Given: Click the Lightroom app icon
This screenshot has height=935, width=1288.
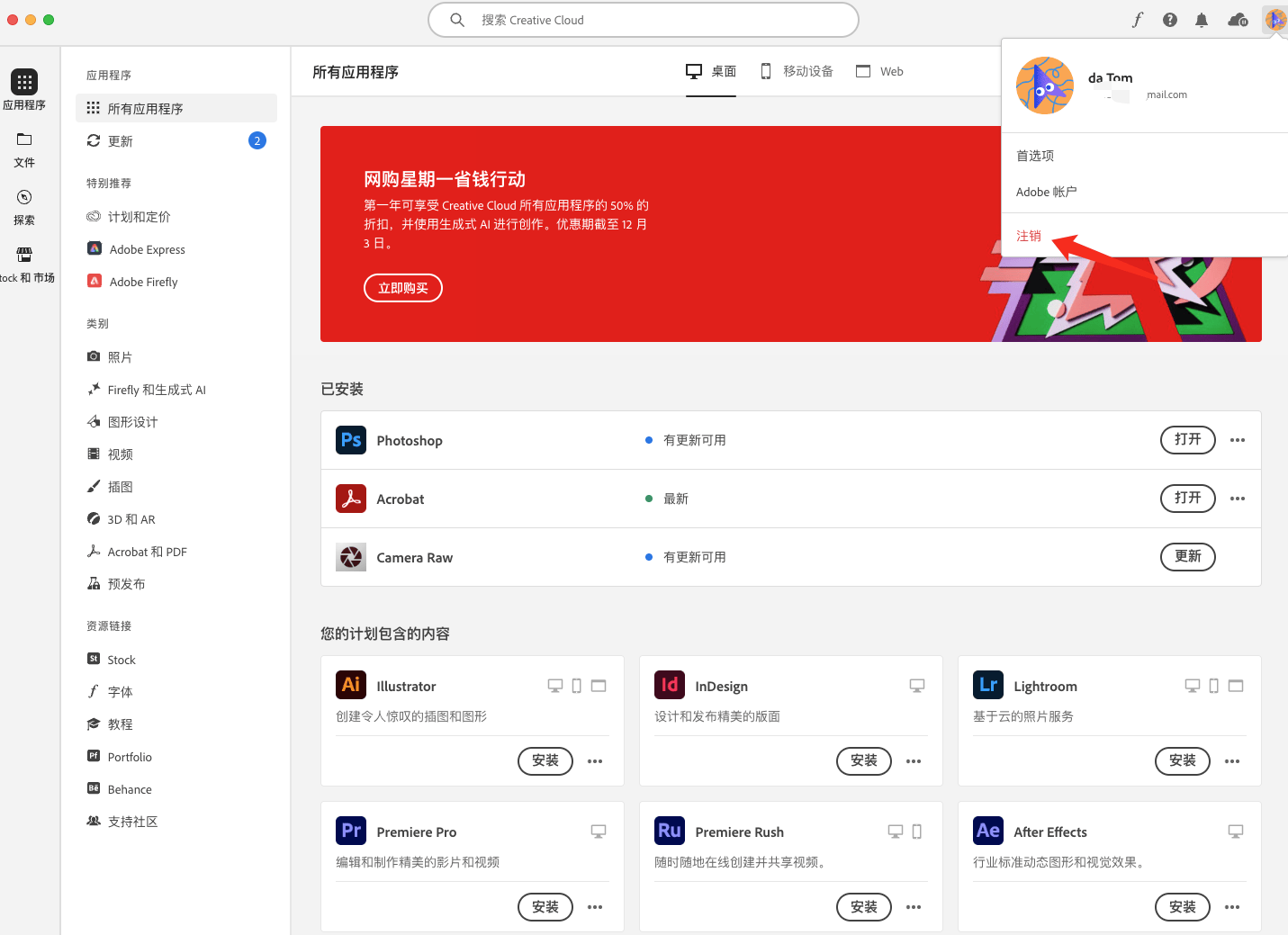Looking at the screenshot, I should click(x=988, y=685).
